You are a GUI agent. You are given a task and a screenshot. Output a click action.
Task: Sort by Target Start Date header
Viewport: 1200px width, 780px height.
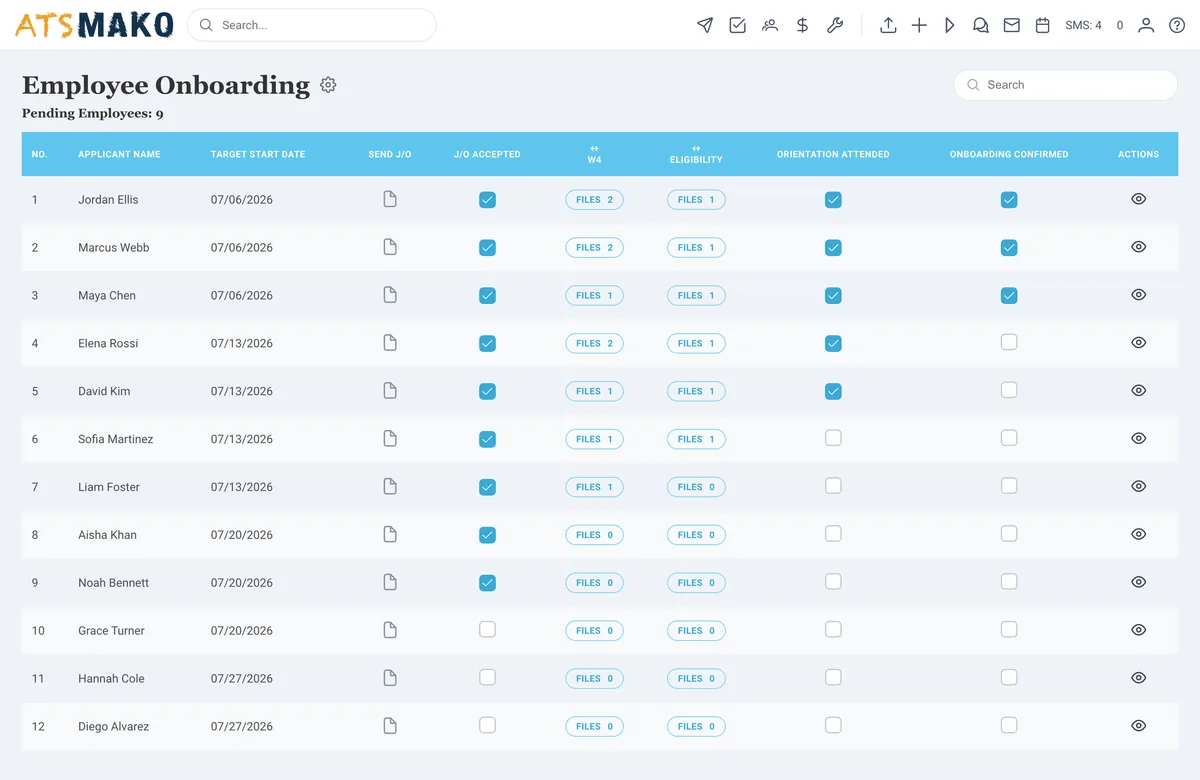258,154
